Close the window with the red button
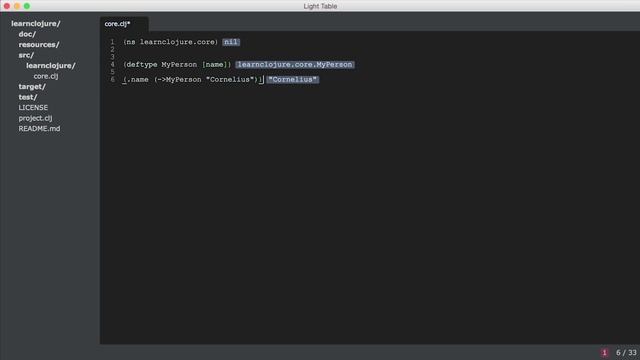 [x=7, y=6]
